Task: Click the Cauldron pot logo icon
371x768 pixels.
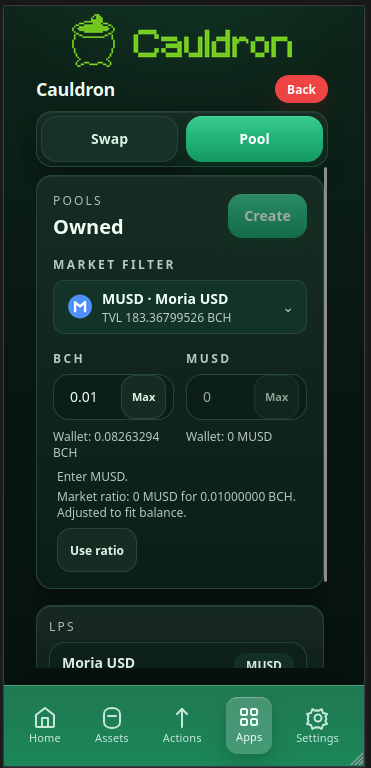Action: 93,40
